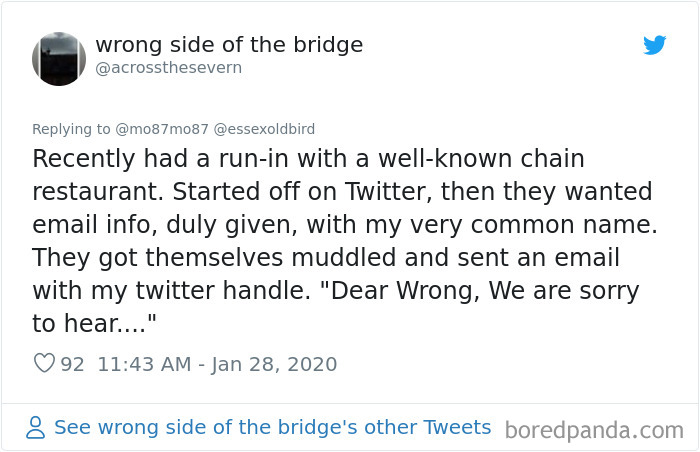This screenshot has height=452, width=700.
Task: Click the 11:43 AM time
Action: pos(144,364)
